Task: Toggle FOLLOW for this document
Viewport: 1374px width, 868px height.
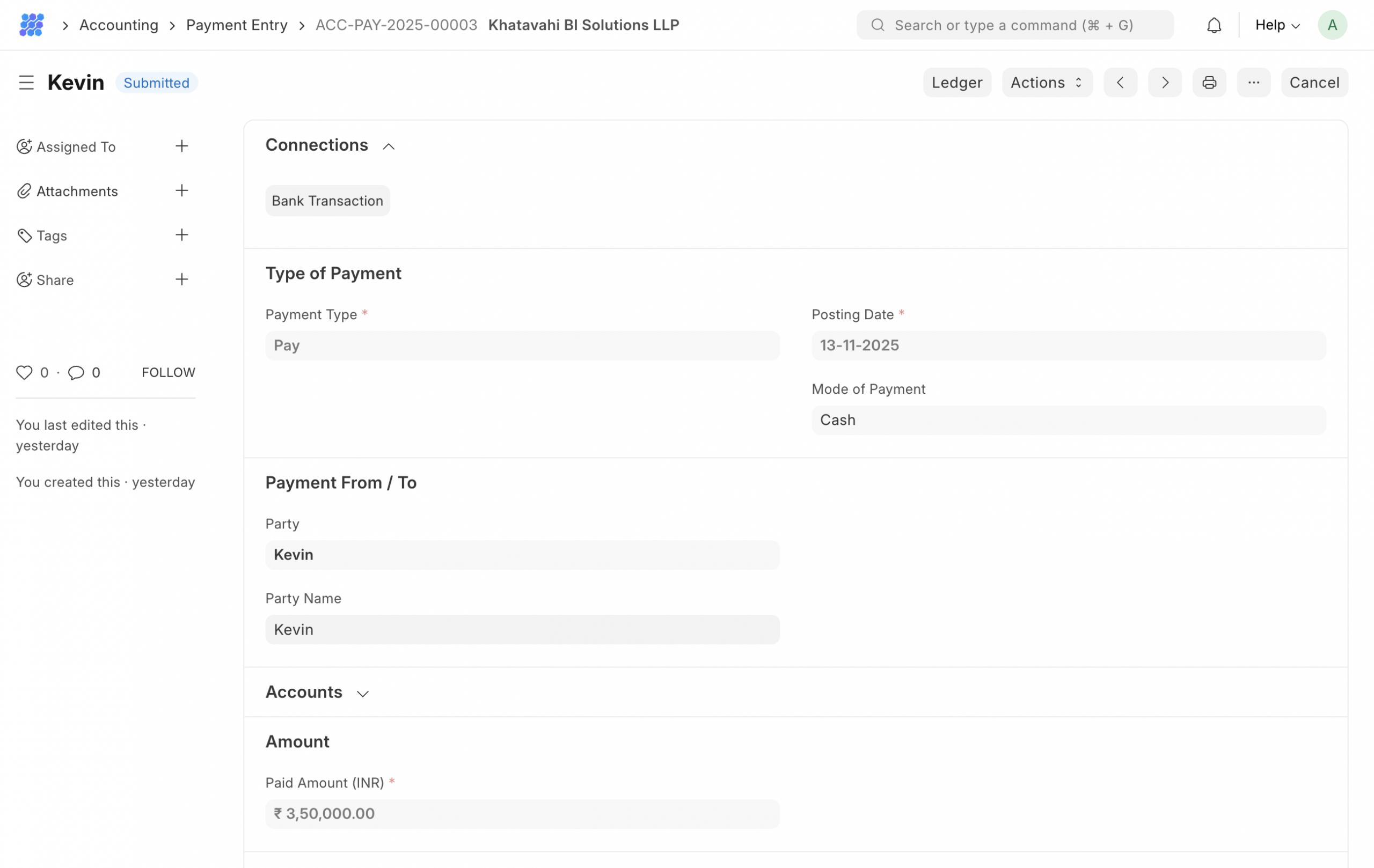Action: tap(169, 372)
